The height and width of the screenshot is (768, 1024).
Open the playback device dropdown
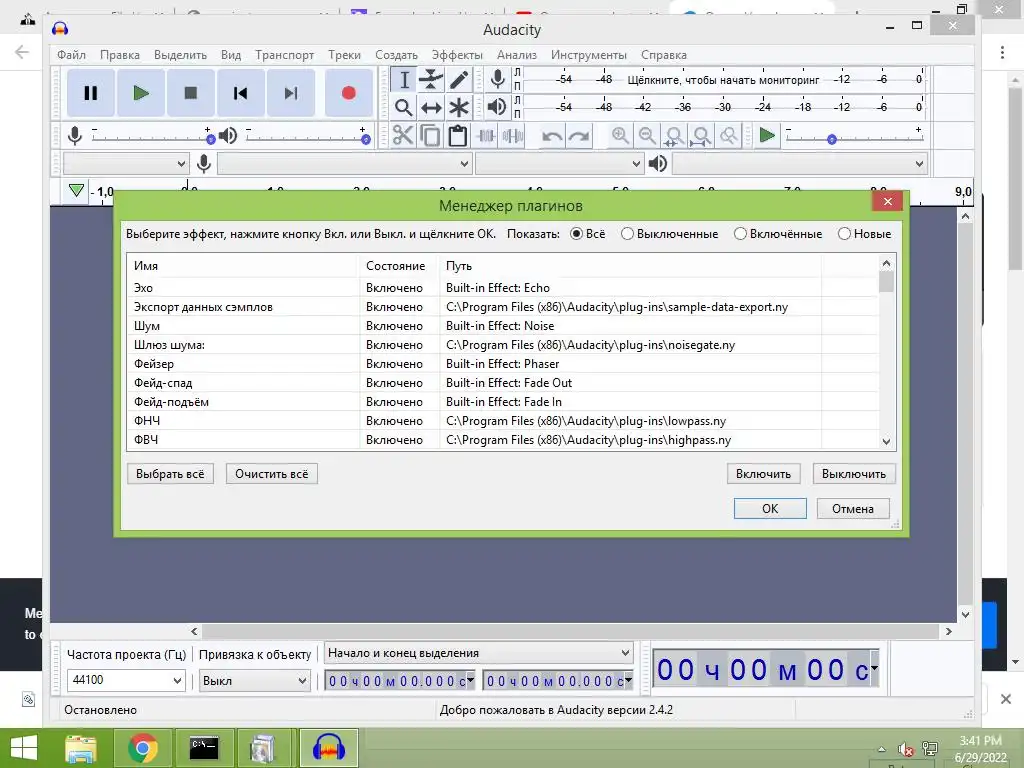coord(799,163)
